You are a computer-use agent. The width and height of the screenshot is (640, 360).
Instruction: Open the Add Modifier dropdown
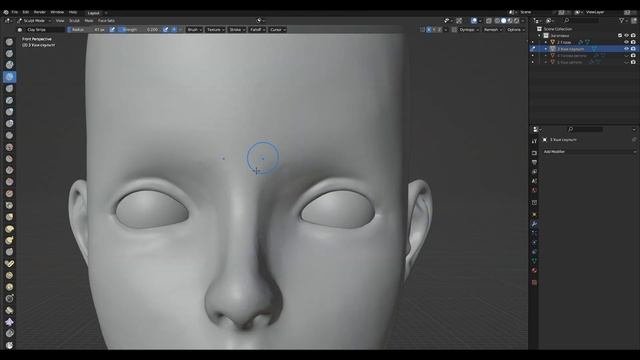589,151
